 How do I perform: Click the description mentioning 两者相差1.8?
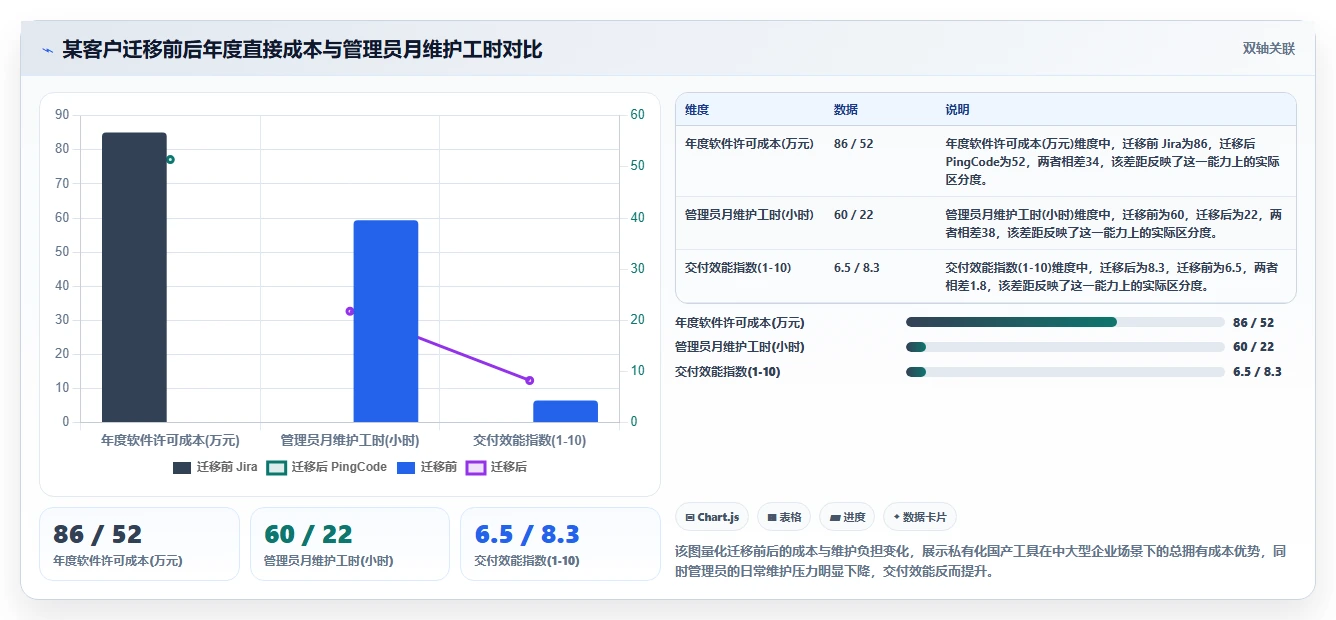[1112, 277]
